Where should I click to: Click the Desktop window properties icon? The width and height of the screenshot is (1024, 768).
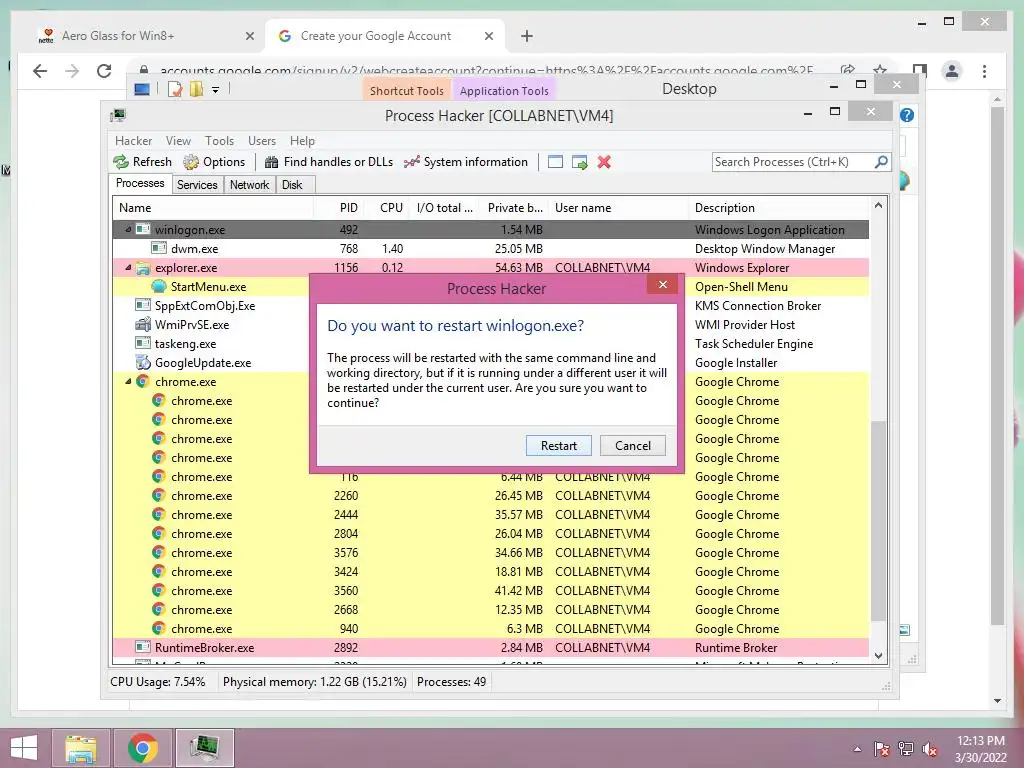pyautogui.click(x=174, y=89)
